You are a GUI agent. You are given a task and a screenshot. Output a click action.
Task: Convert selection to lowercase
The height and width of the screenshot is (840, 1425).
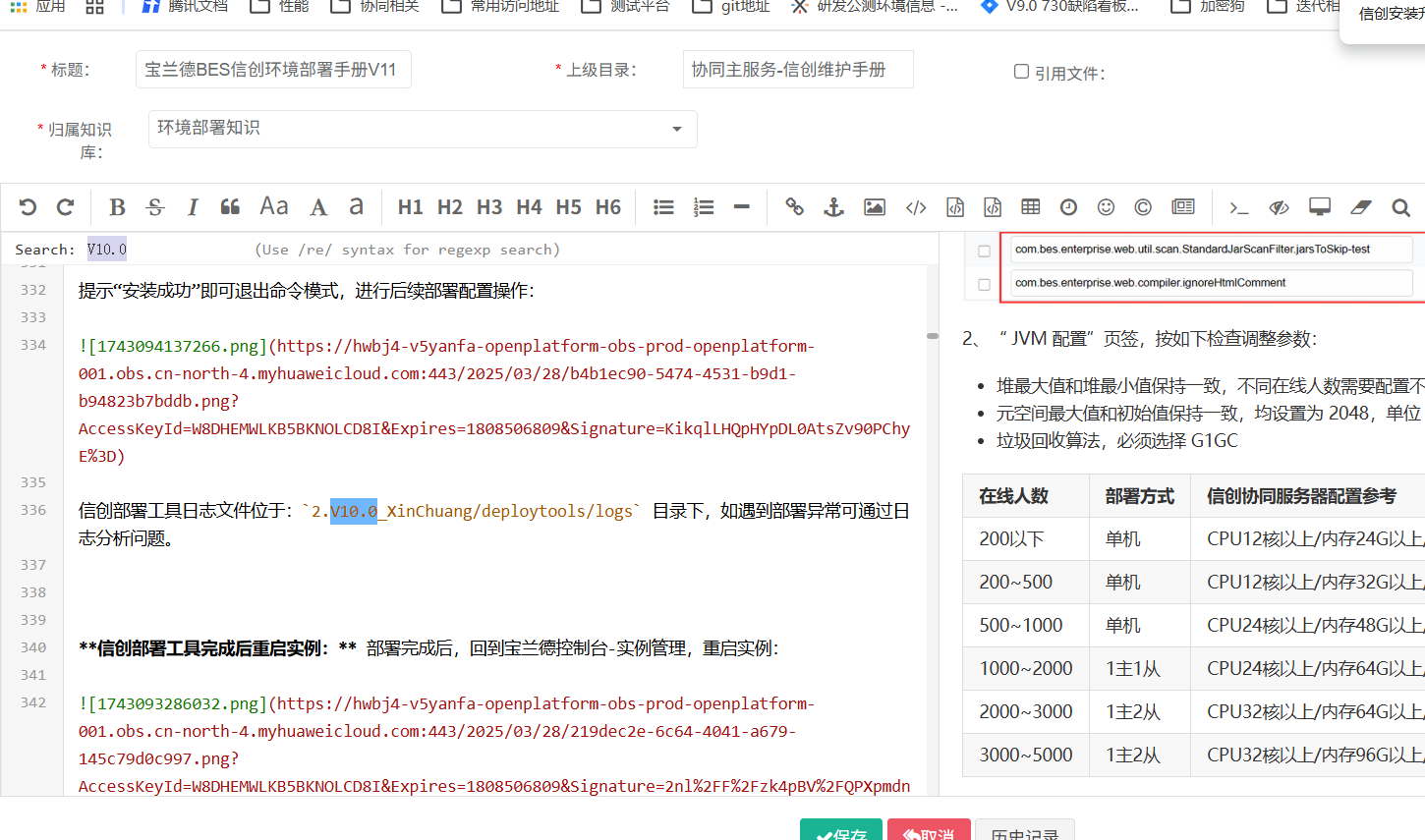(x=357, y=207)
